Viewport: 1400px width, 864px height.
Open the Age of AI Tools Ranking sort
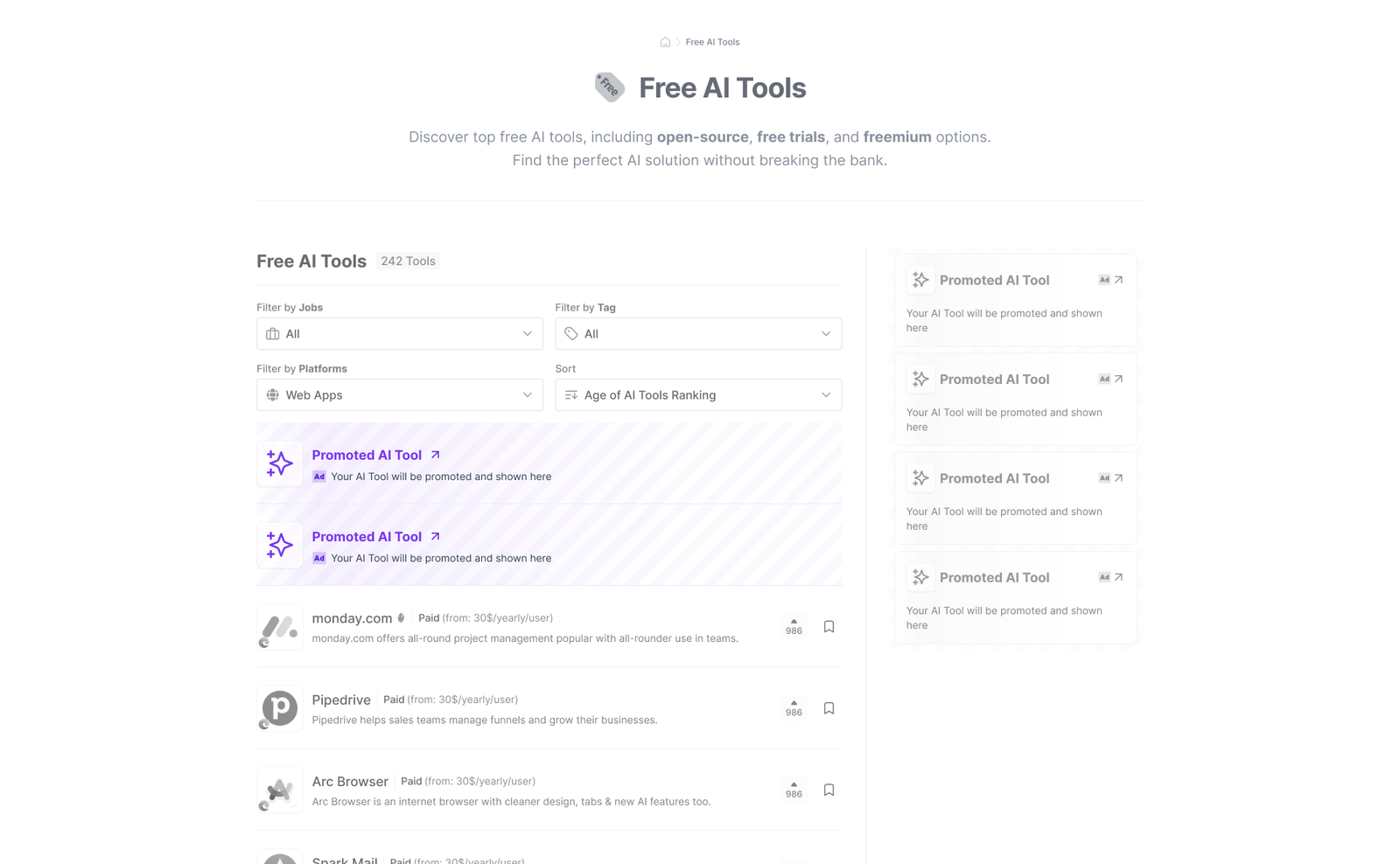[698, 395]
